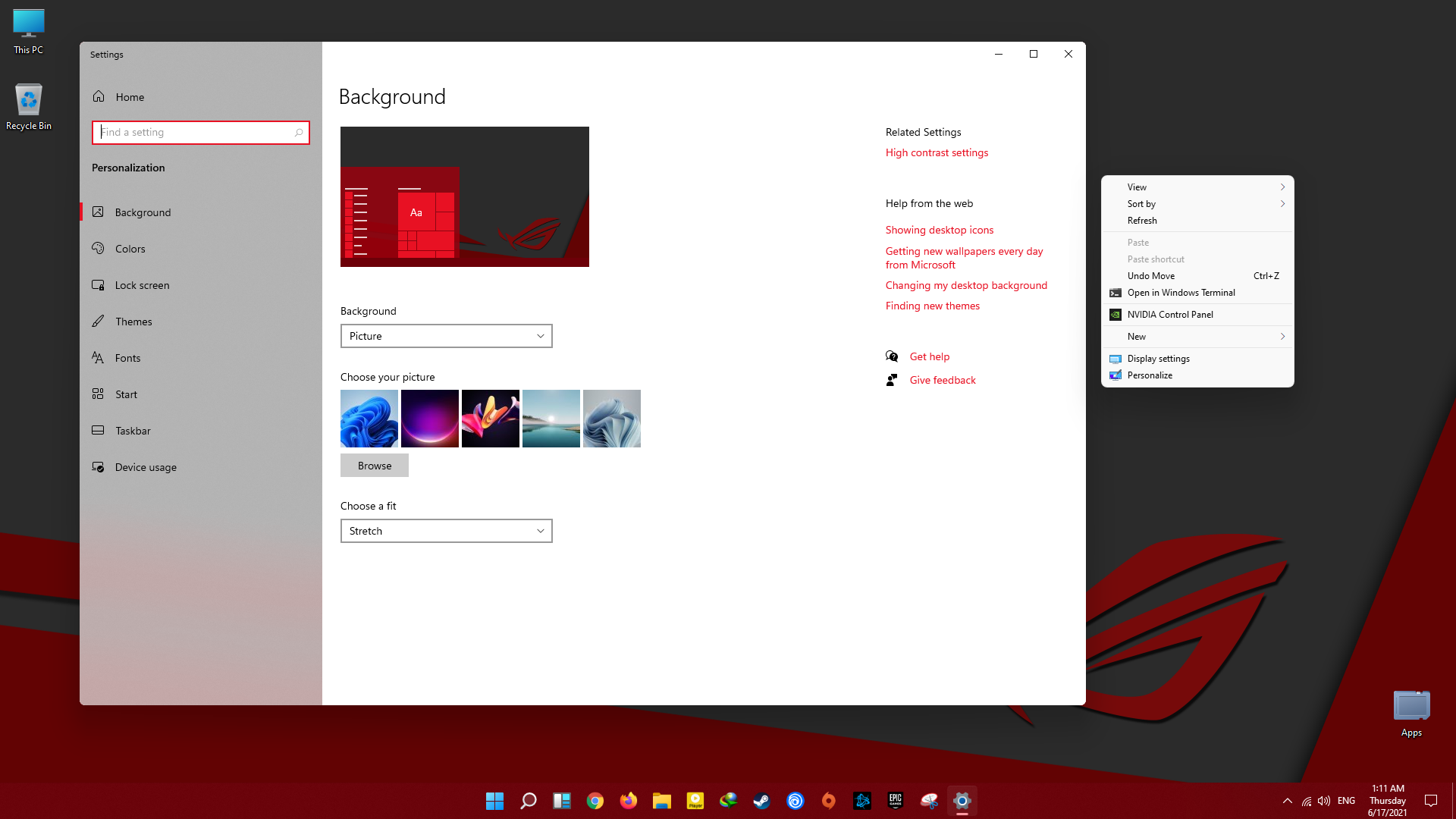1456x819 pixels.
Task: Select the Apps folder on the desktop
Action: coord(1411,714)
